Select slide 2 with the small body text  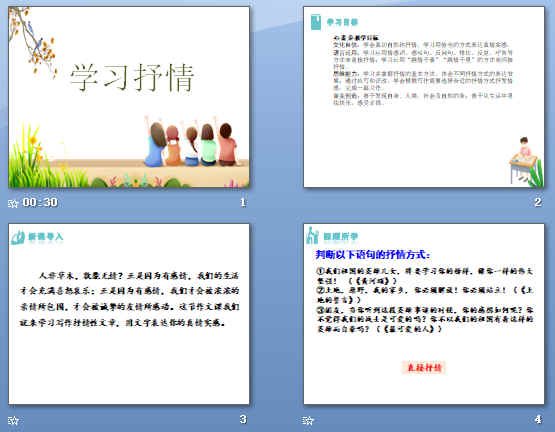click(424, 97)
